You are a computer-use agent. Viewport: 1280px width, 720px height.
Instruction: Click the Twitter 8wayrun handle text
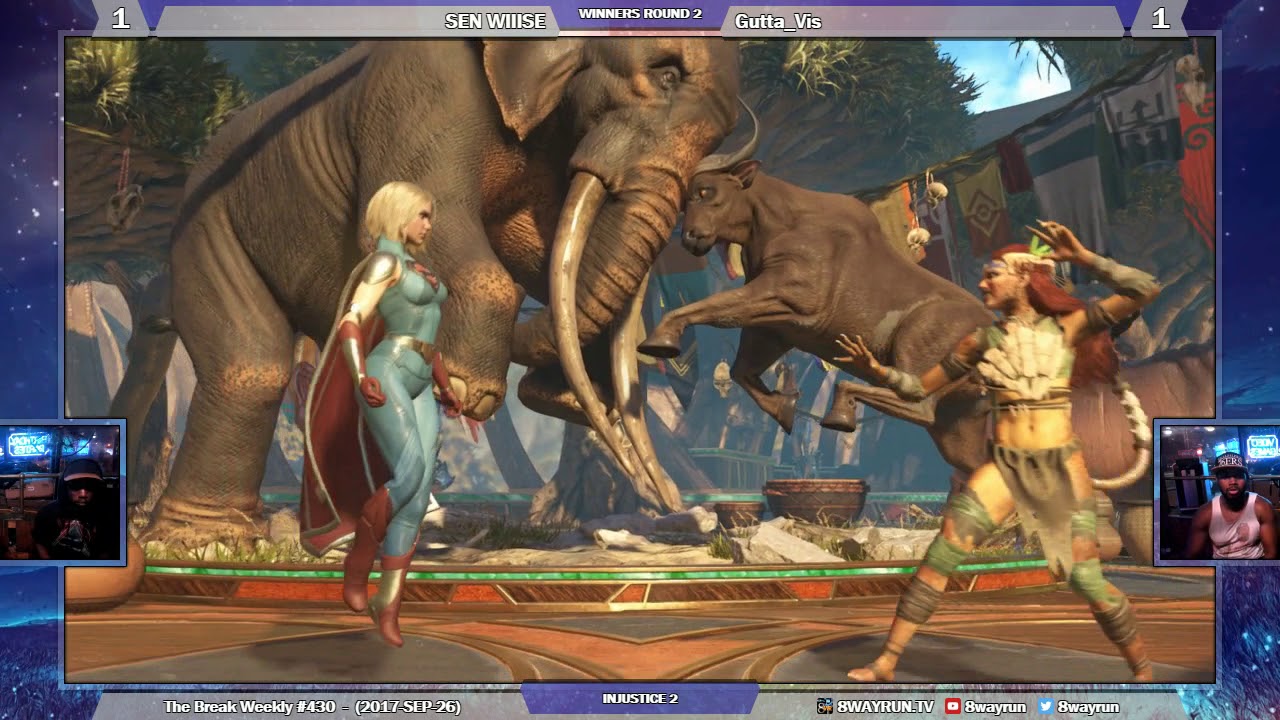(x=1088, y=706)
